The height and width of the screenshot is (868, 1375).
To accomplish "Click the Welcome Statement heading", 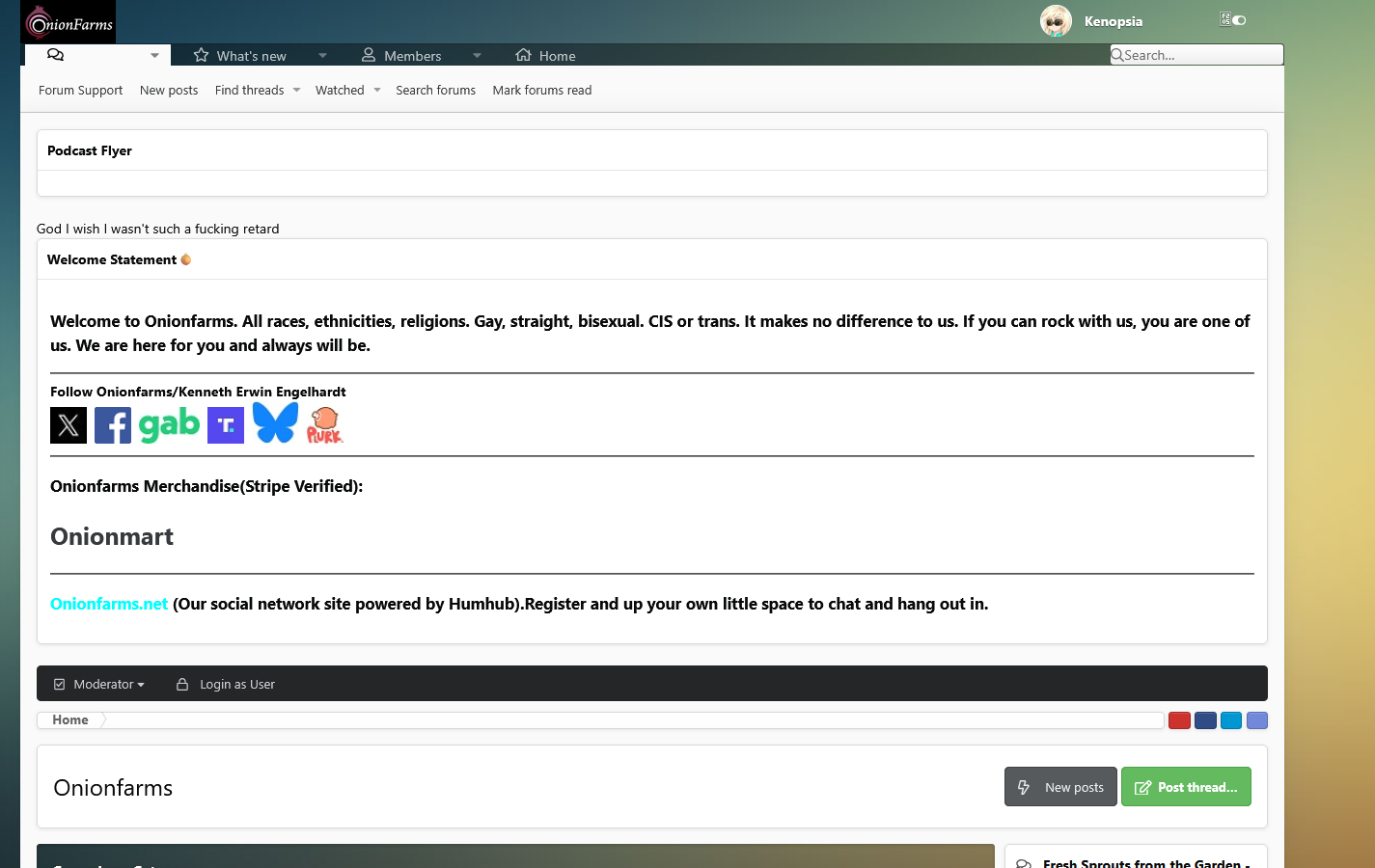I will tap(112, 259).
